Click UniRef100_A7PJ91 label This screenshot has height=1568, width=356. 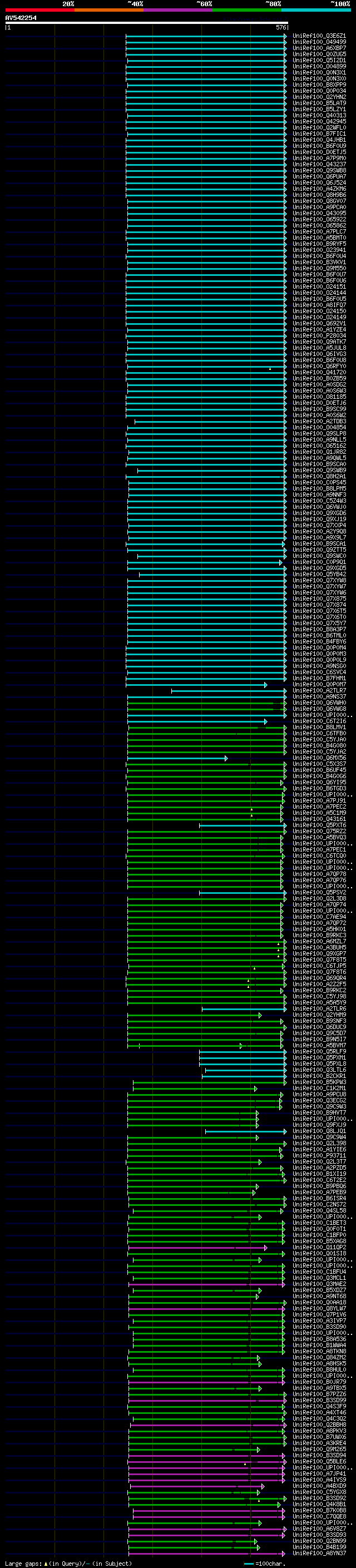click(319, 801)
